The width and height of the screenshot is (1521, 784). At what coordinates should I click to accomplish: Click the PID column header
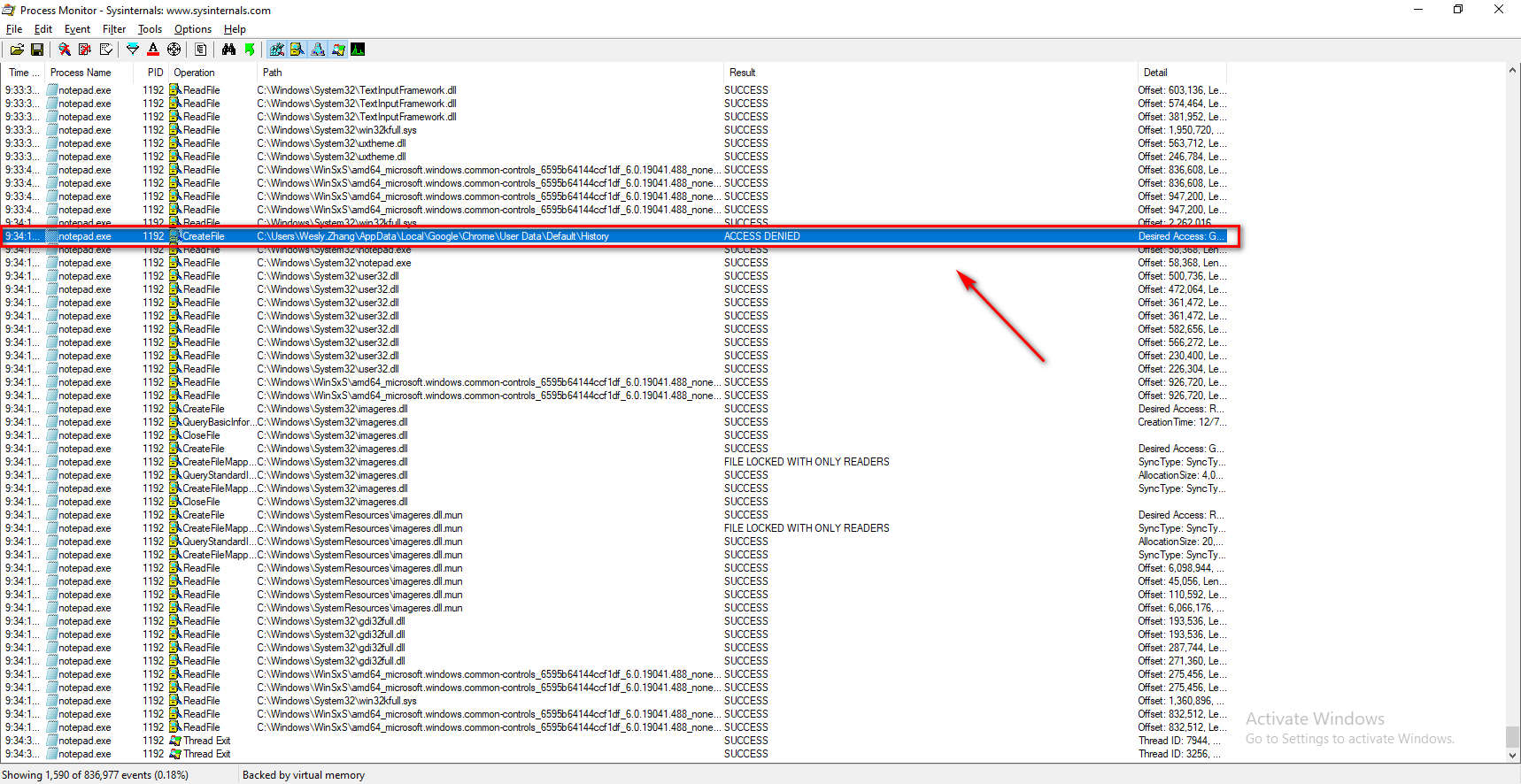click(151, 73)
